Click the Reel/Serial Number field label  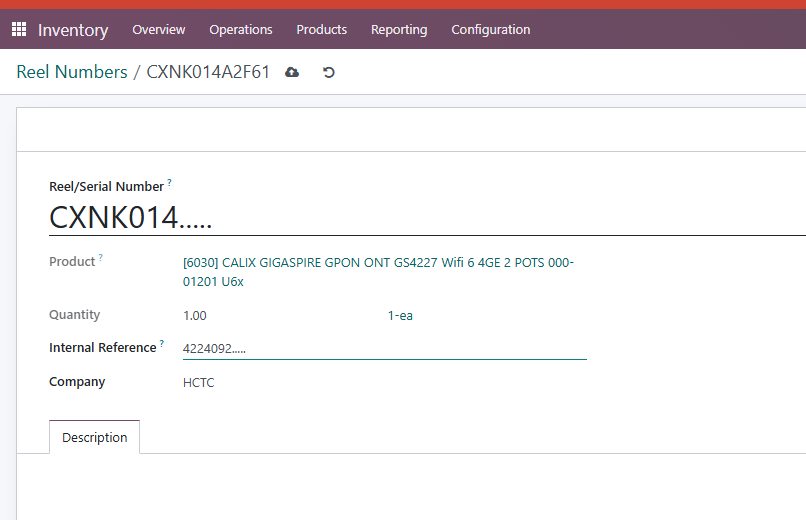coord(106,187)
